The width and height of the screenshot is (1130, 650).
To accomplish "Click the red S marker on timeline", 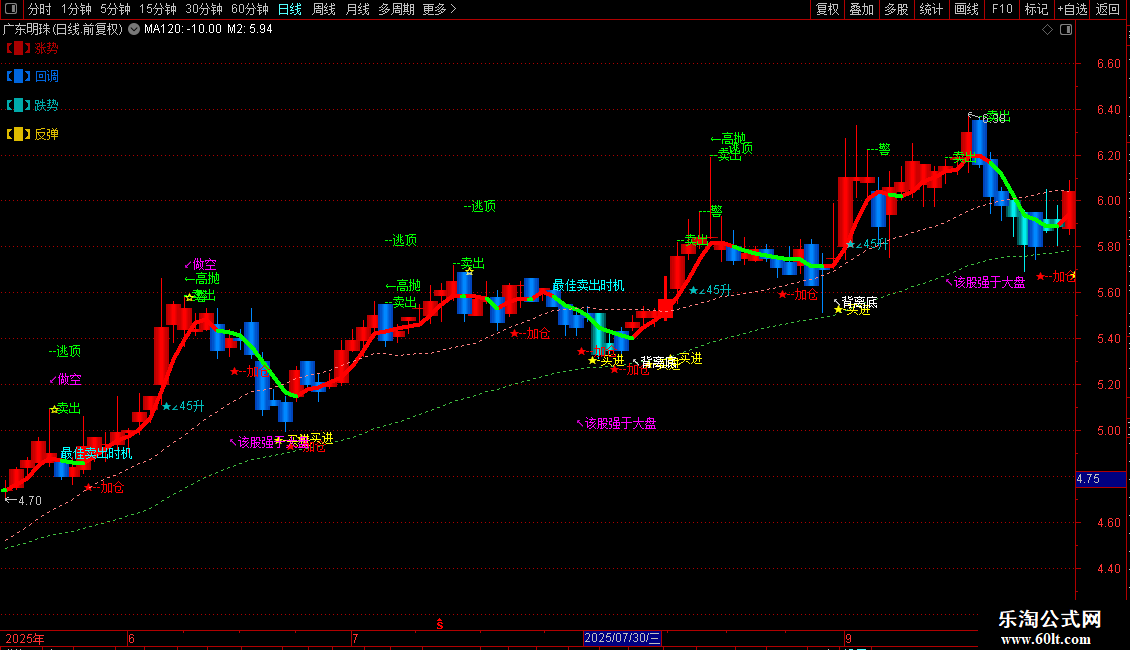I will tap(440, 624).
